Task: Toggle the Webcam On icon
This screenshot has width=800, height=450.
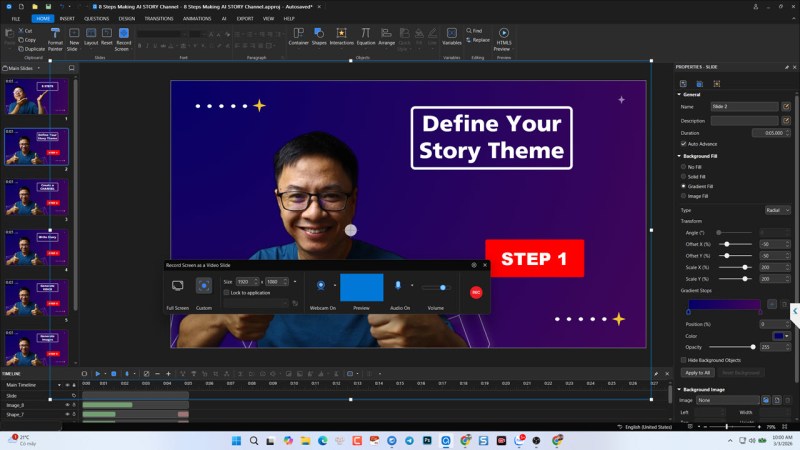Action: (x=320, y=286)
